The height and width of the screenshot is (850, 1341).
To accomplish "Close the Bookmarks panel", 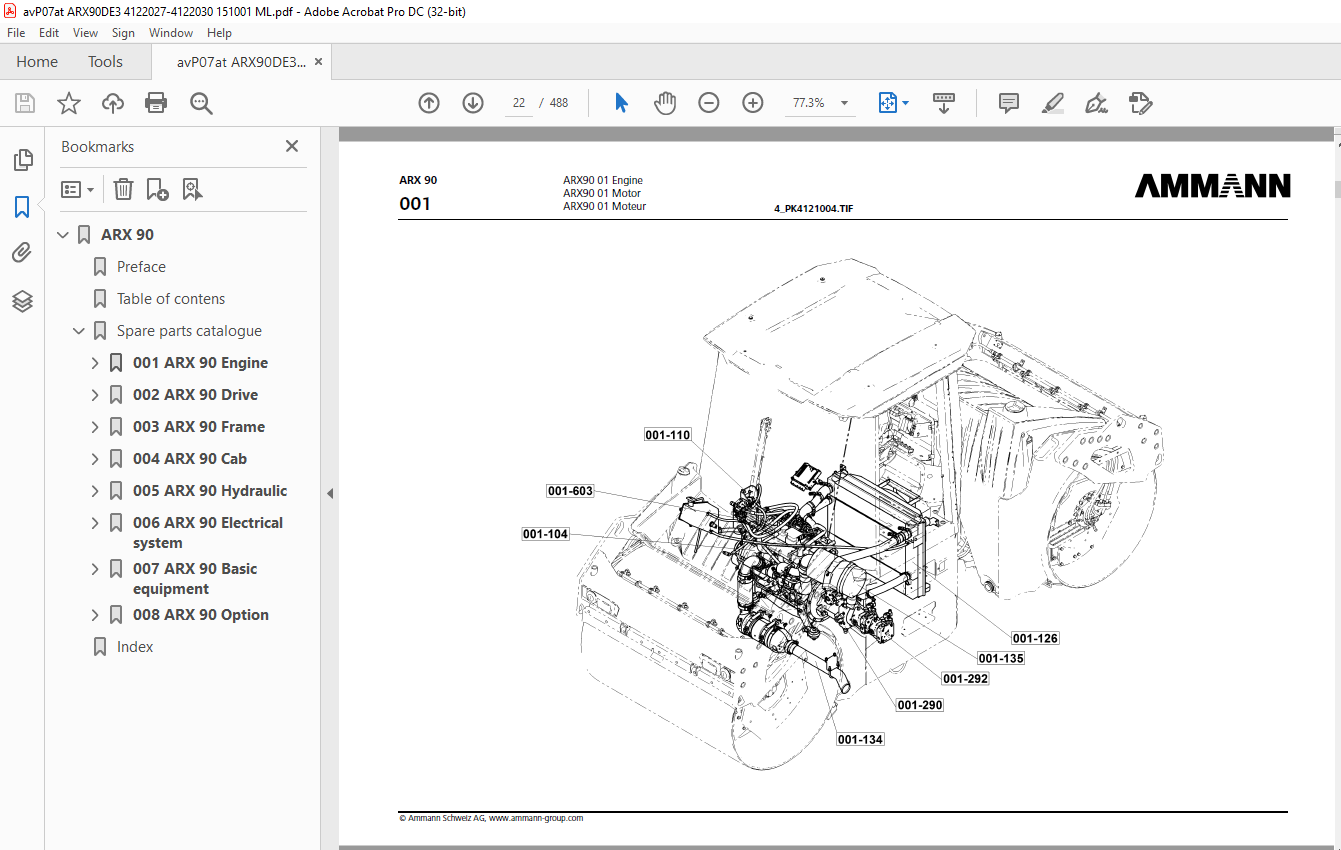I will pos(292,146).
